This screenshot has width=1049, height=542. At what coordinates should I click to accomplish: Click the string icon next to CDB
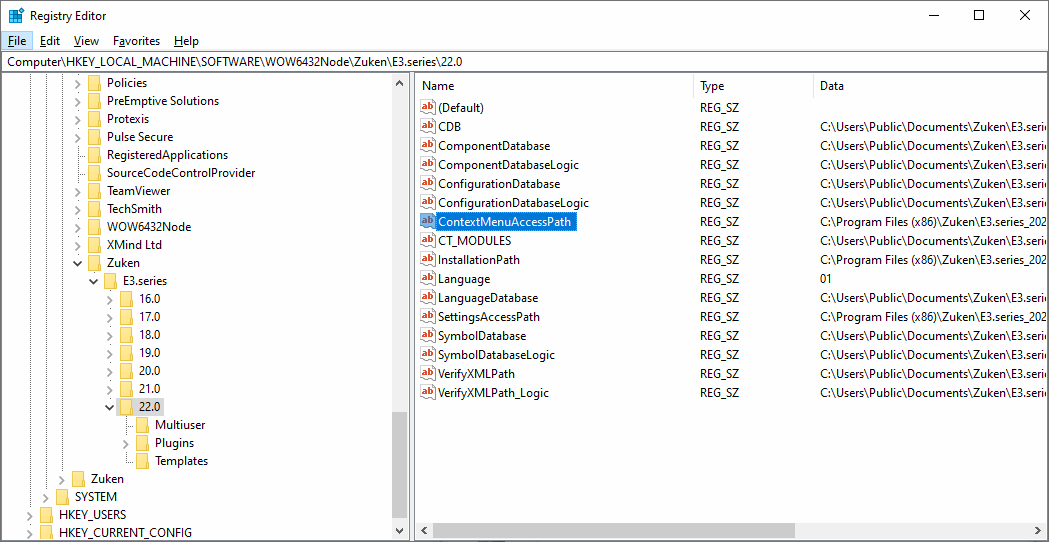click(x=427, y=126)
